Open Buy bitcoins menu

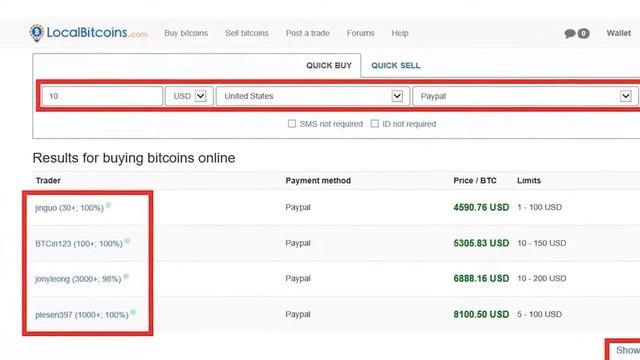coord(186,33)
